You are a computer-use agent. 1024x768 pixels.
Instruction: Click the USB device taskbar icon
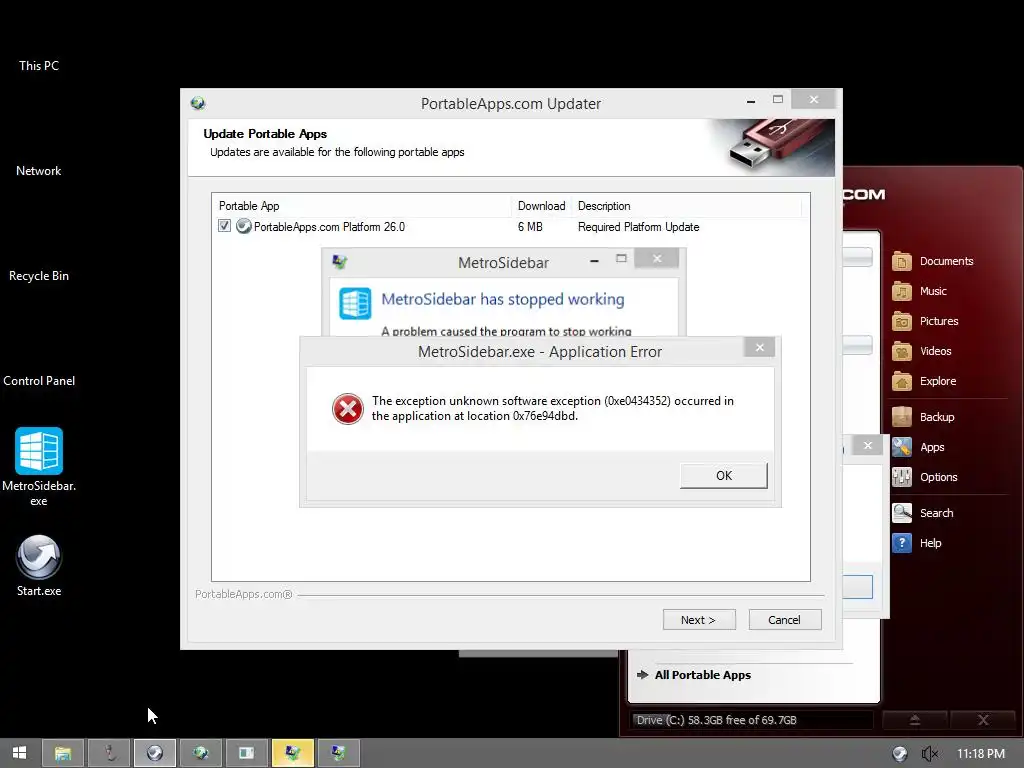[109, 753]
